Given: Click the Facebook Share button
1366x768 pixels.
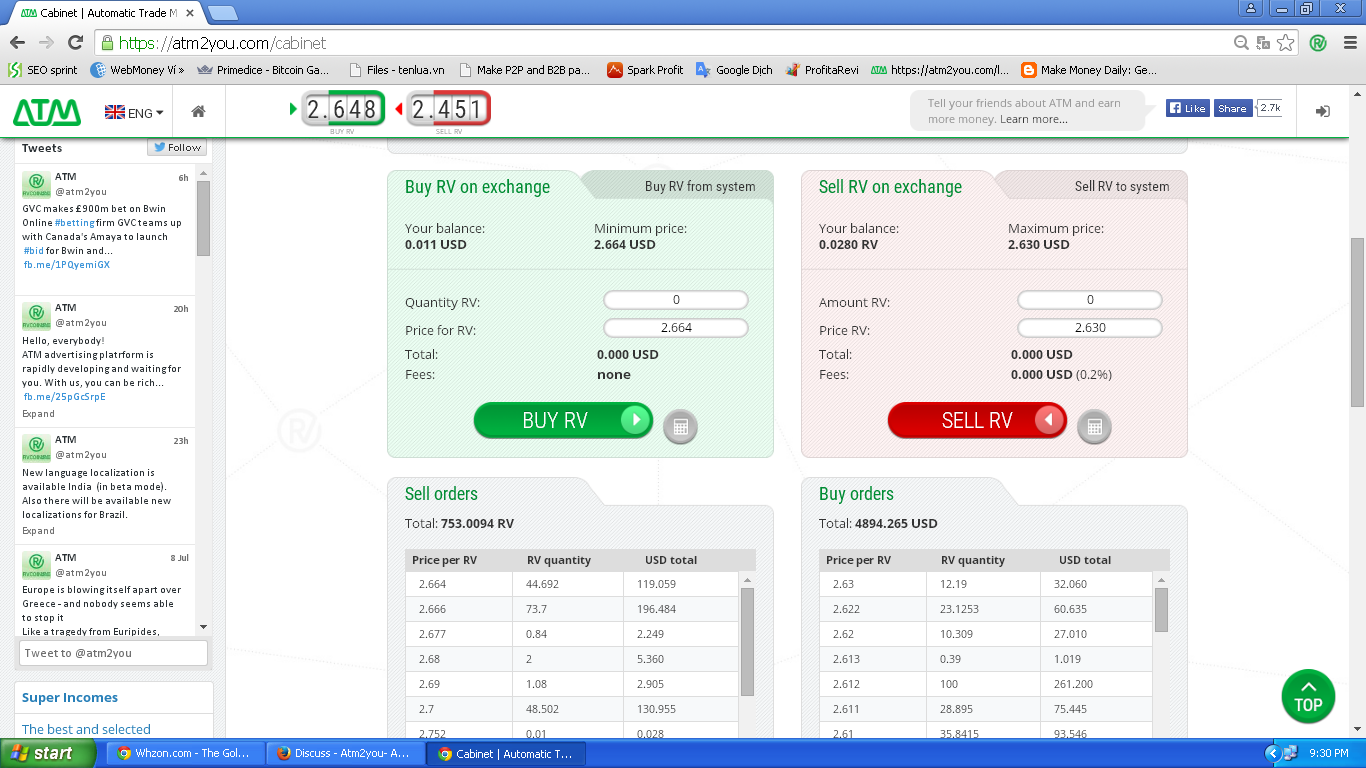Looking at the screenshot, I should tap(1232, 108).
